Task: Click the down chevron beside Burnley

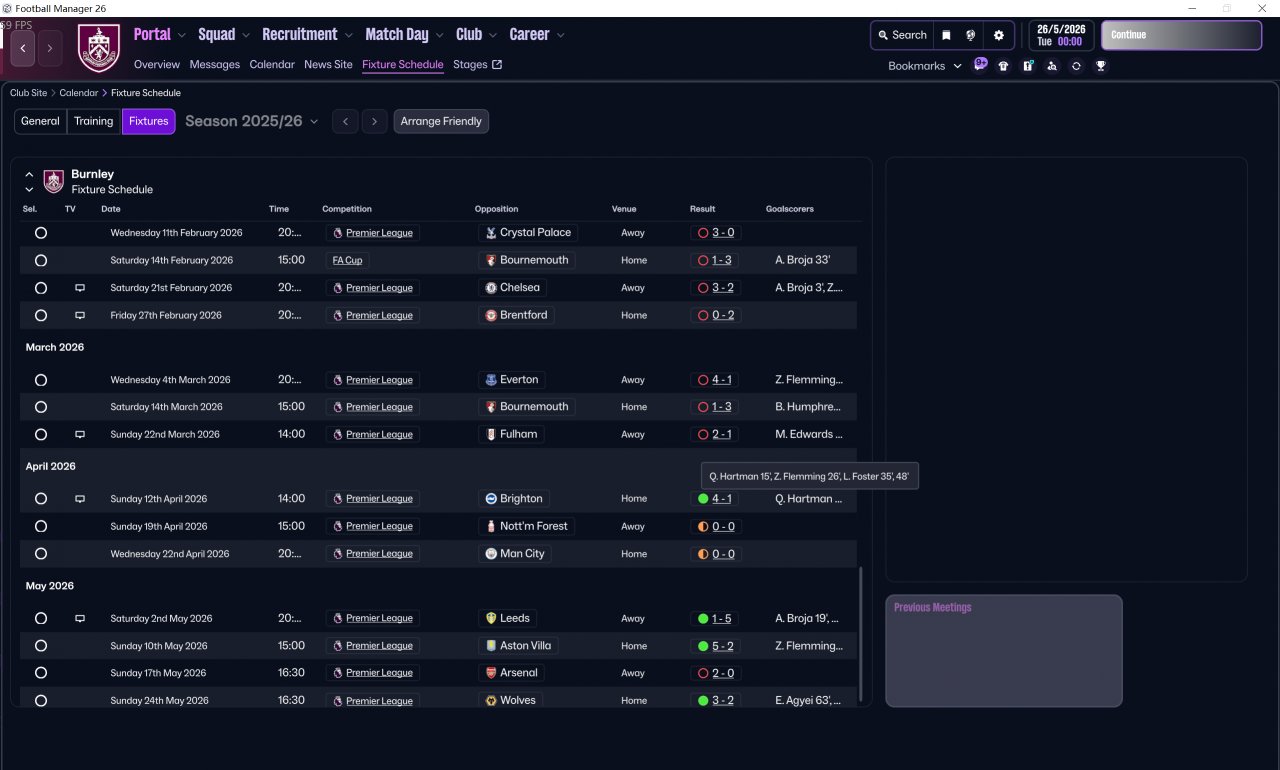Action: click(x=29, y=189)
